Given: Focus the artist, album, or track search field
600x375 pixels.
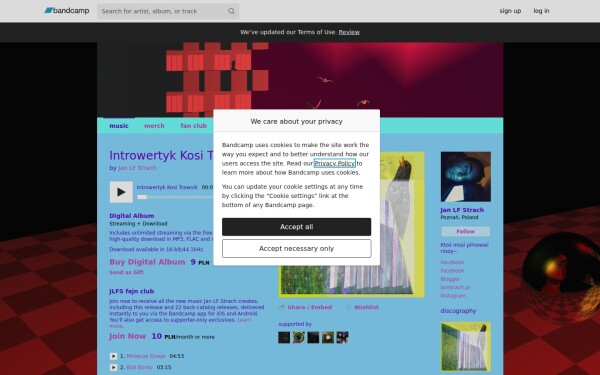Looking at the screenshot, I should pos(168,11).
